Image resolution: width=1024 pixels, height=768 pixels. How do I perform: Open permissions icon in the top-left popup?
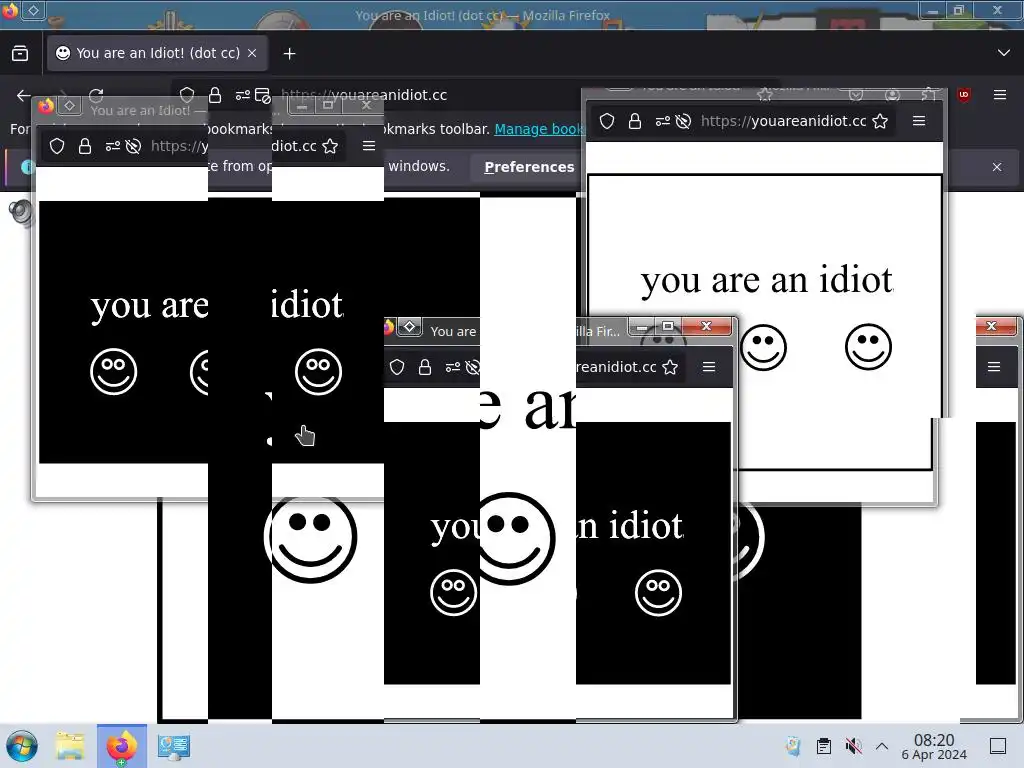click(112, 146)
